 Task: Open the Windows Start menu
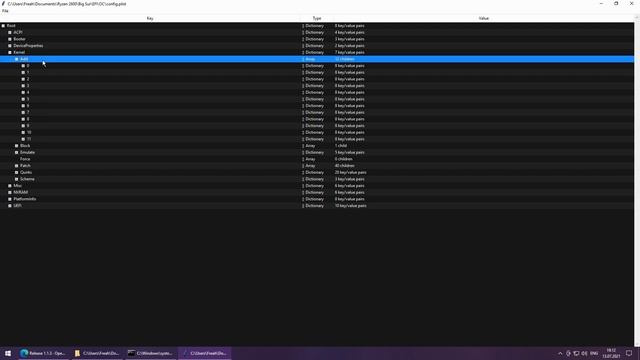click(8, 353)
